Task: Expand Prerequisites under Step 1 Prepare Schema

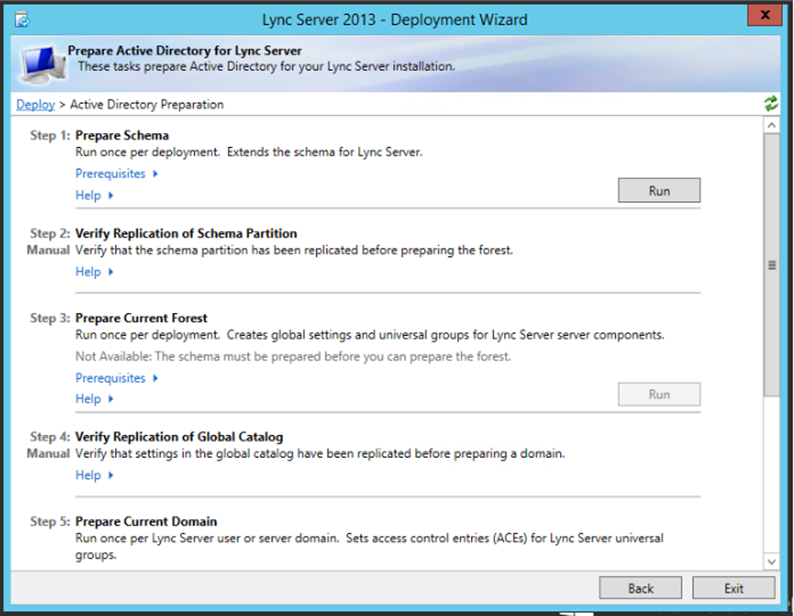Action: tap(116, 174)
